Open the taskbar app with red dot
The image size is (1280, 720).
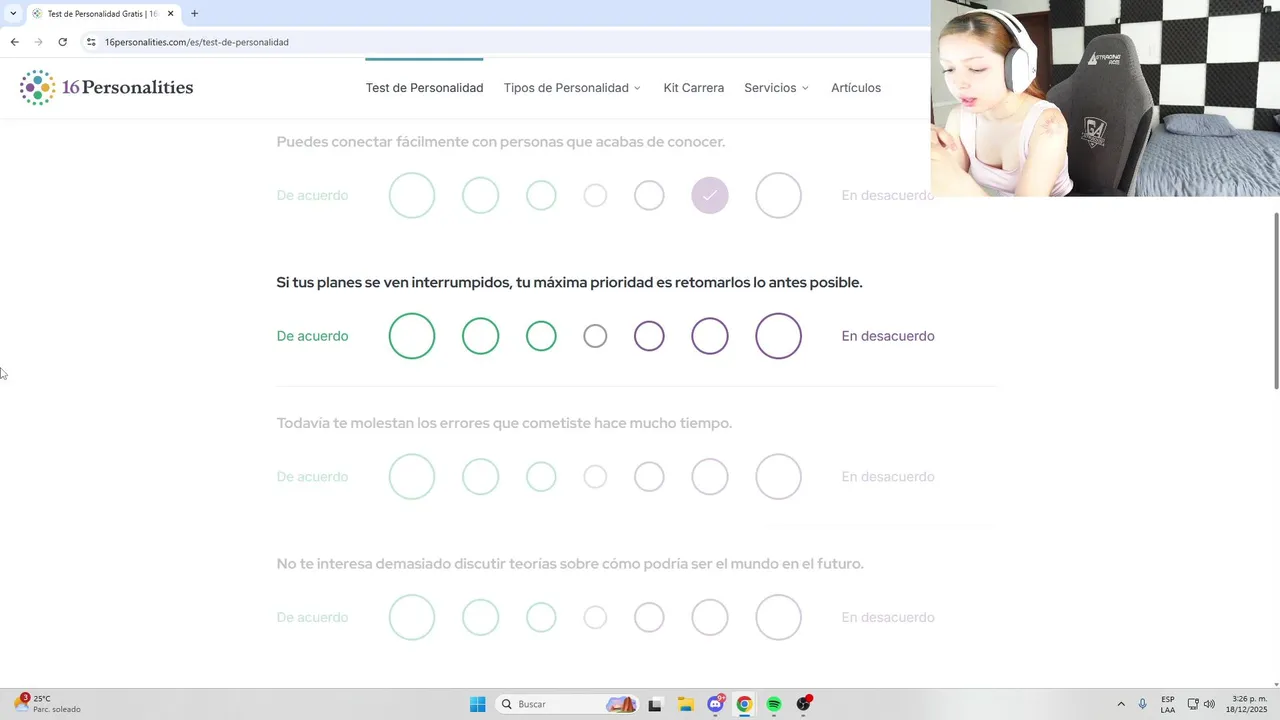pos(804,704)
